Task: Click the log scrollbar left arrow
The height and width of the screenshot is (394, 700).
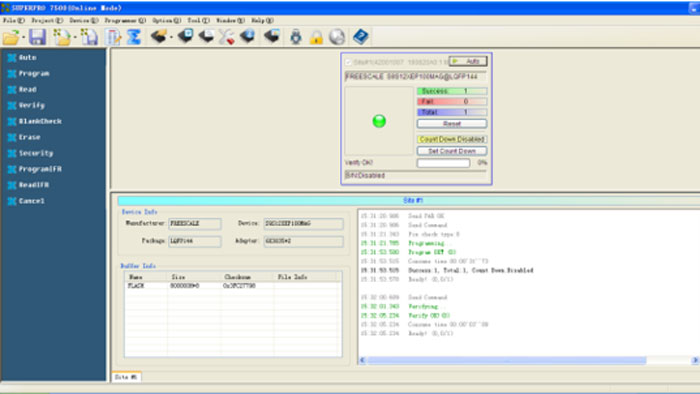Action: pyautogui.click(x=362, y=360)
